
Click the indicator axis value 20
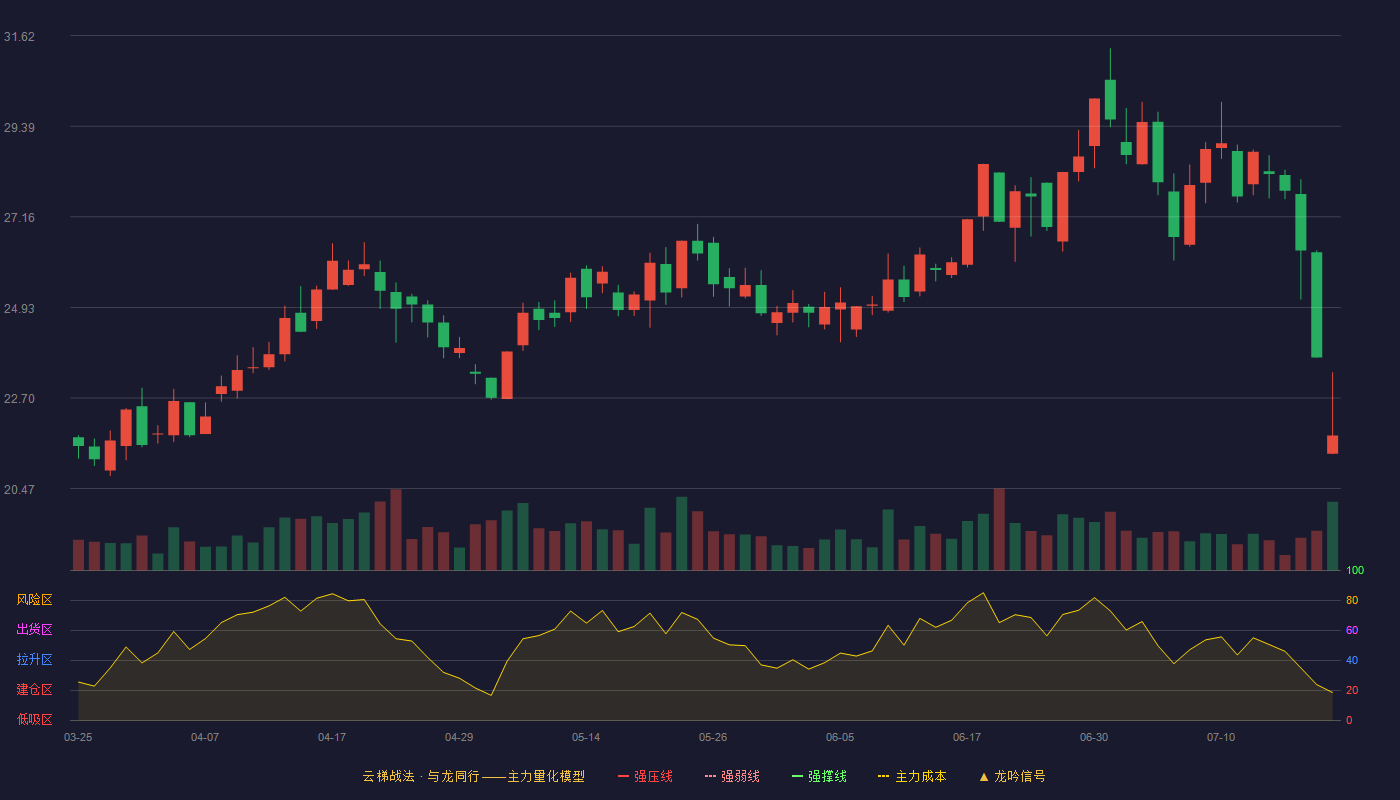coord(1352,690)
